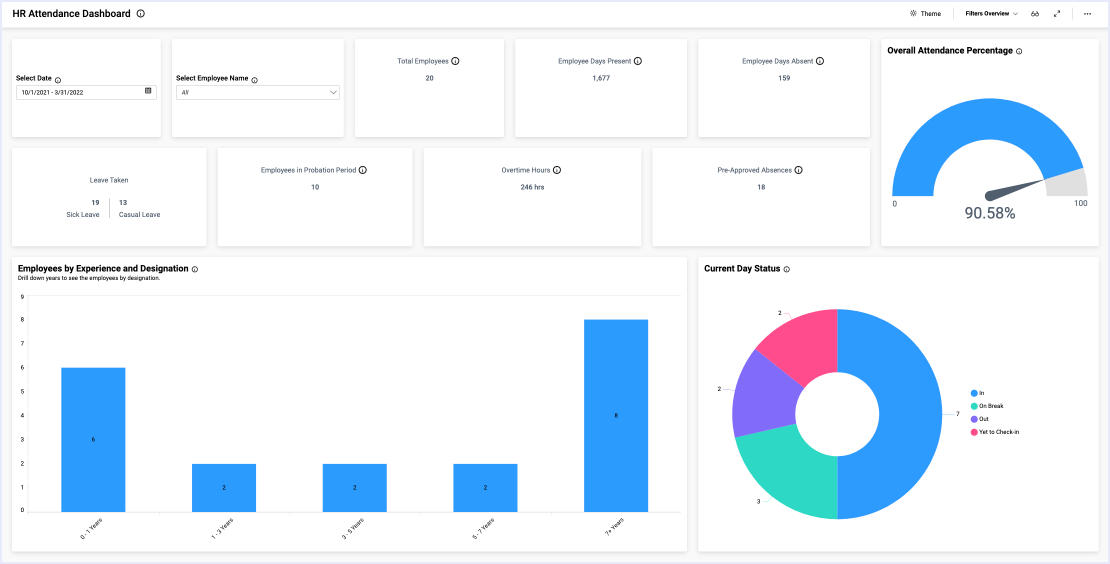The height and width of the screenshot is (564, 1110).
Task: Open the calendar picker in Select Date
Action: (x=148, y=91)
